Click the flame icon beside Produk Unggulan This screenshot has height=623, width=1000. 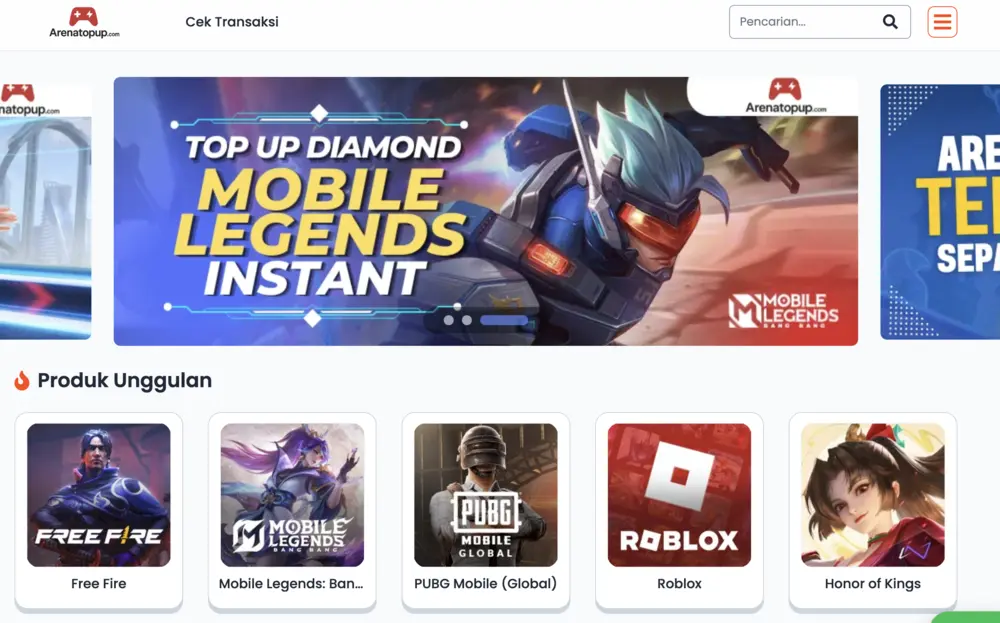pyautogui.click(x=22, y=380)
